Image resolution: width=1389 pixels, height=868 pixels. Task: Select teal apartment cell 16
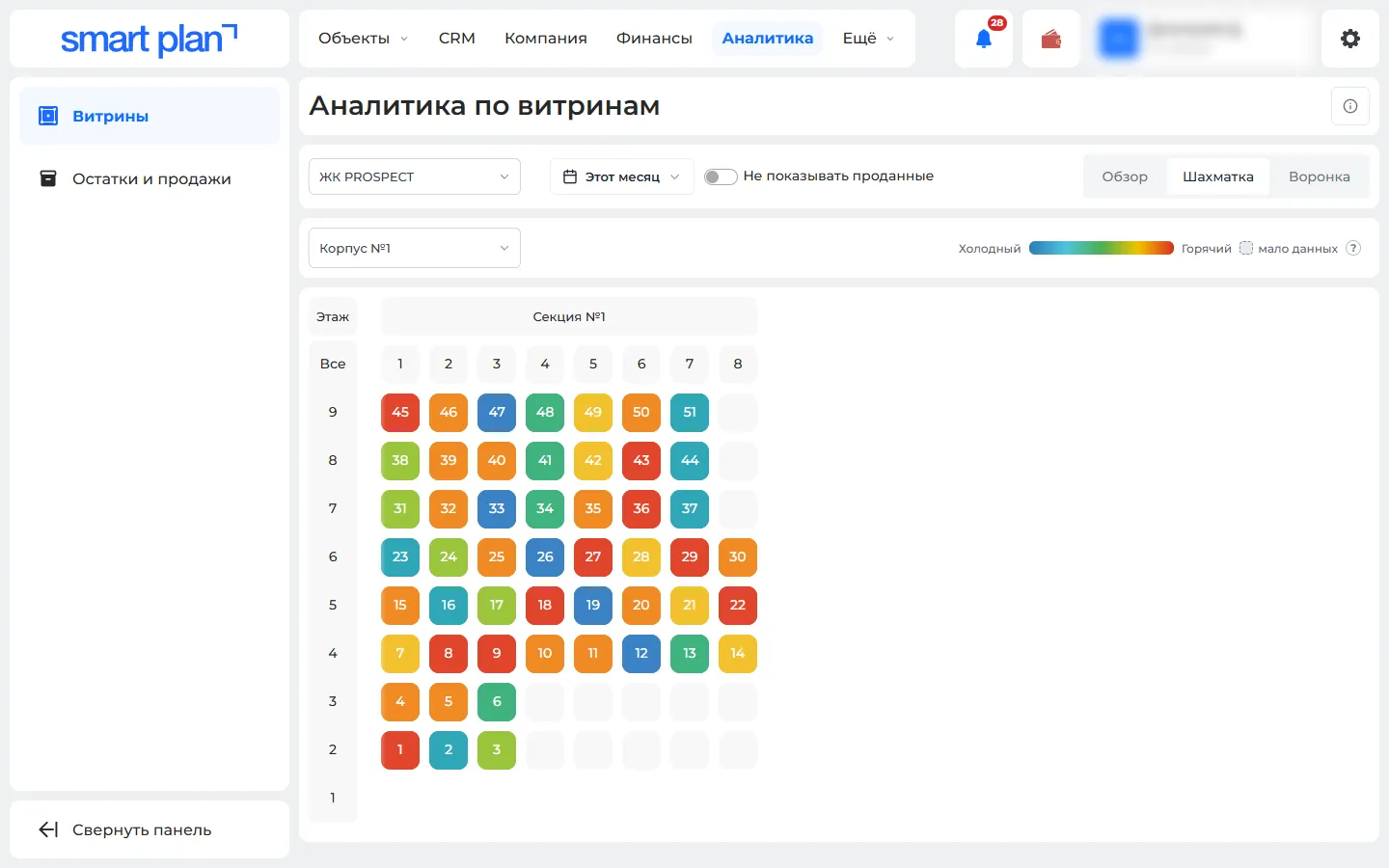click(449, 605)
